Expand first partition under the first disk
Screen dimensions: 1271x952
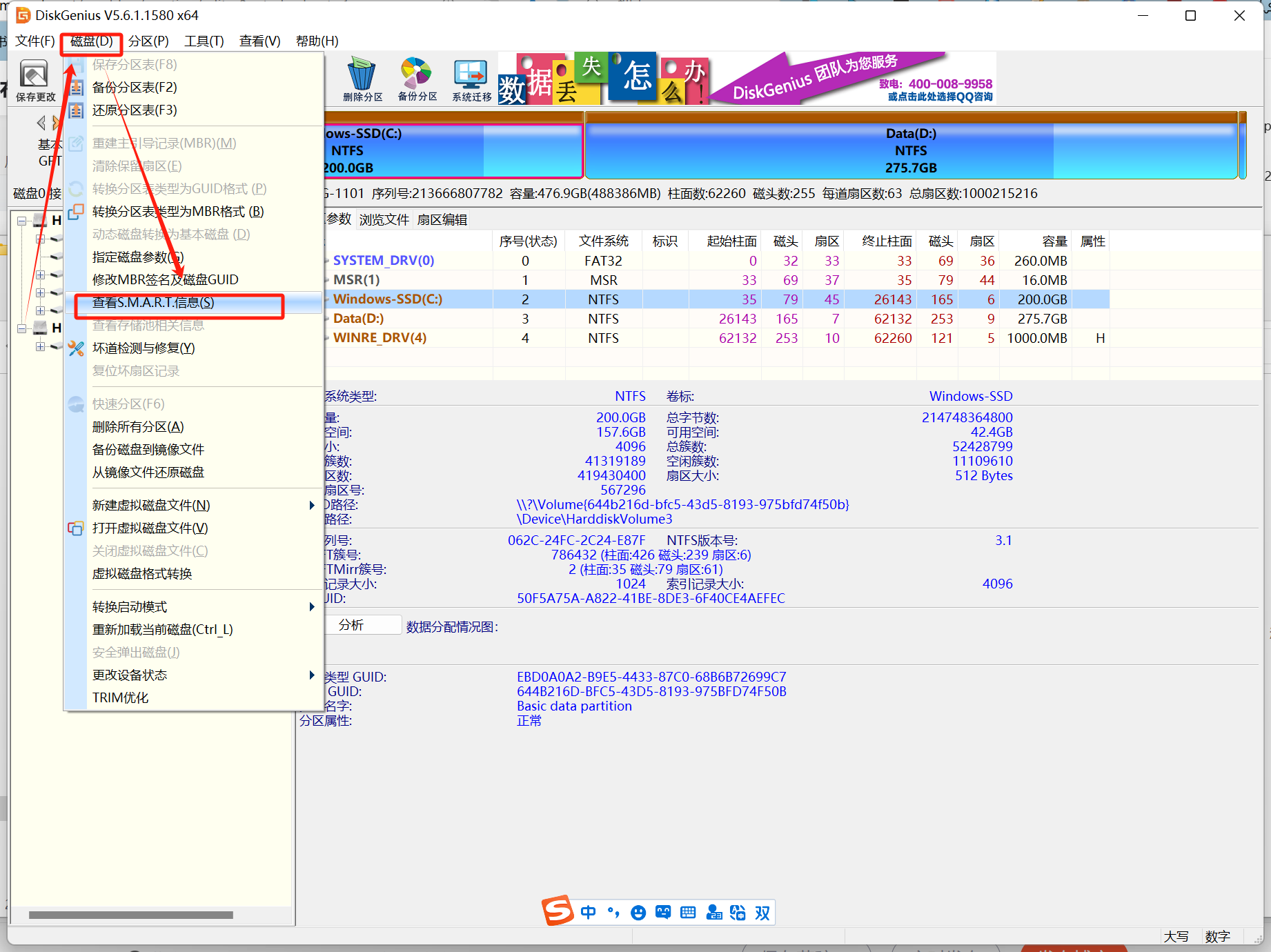coord(40,239)
